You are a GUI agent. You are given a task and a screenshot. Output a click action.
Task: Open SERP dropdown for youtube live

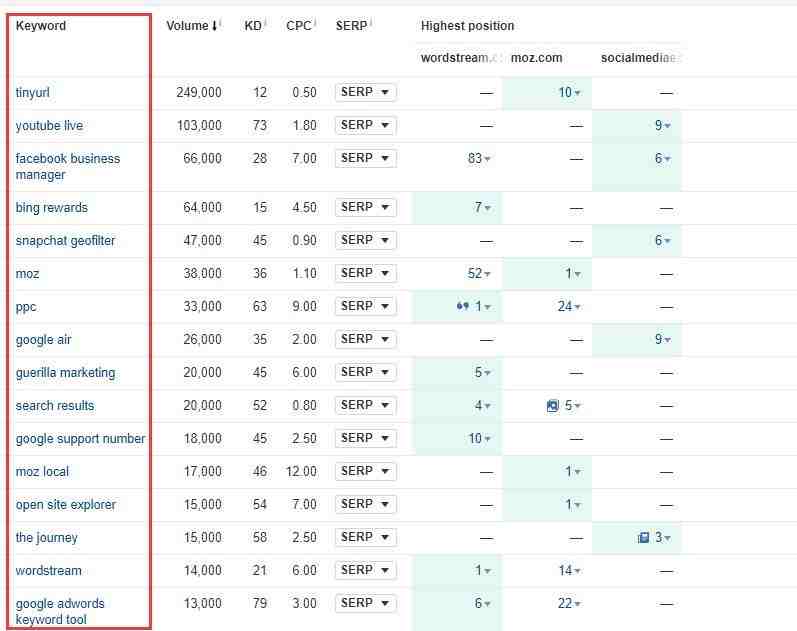point(365,125)
